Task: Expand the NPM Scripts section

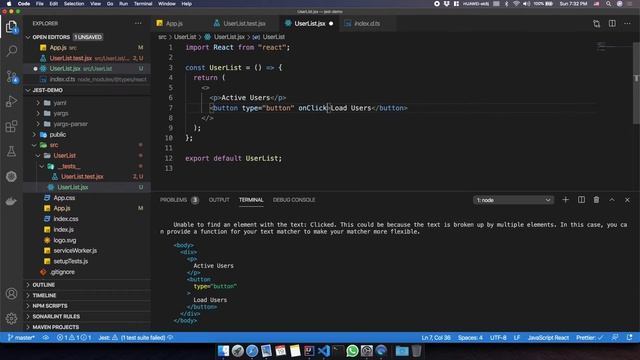Action: [x=88, y=306]
